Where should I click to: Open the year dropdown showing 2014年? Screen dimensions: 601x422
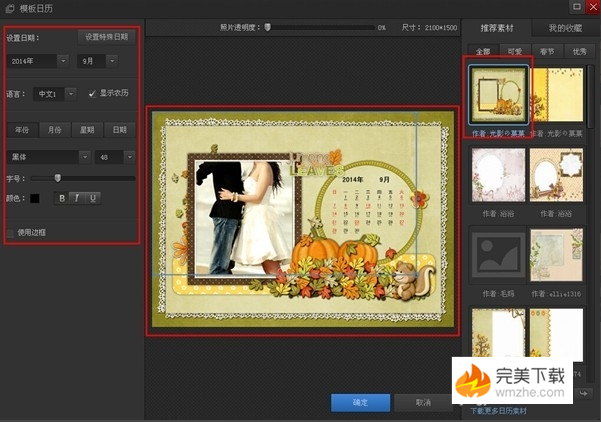click(63, 61)
